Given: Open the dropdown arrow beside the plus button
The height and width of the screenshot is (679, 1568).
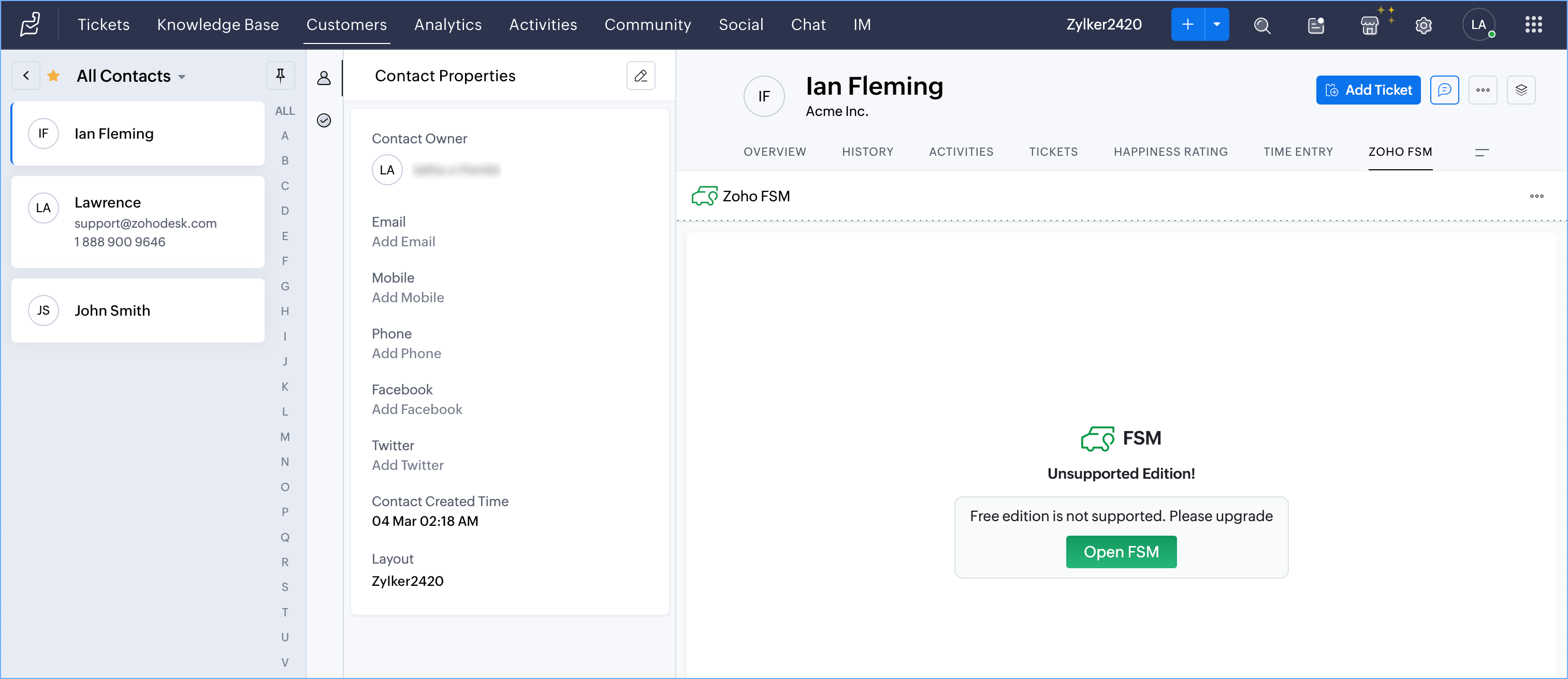Looking at the screenshot, I should (1216, 25).
